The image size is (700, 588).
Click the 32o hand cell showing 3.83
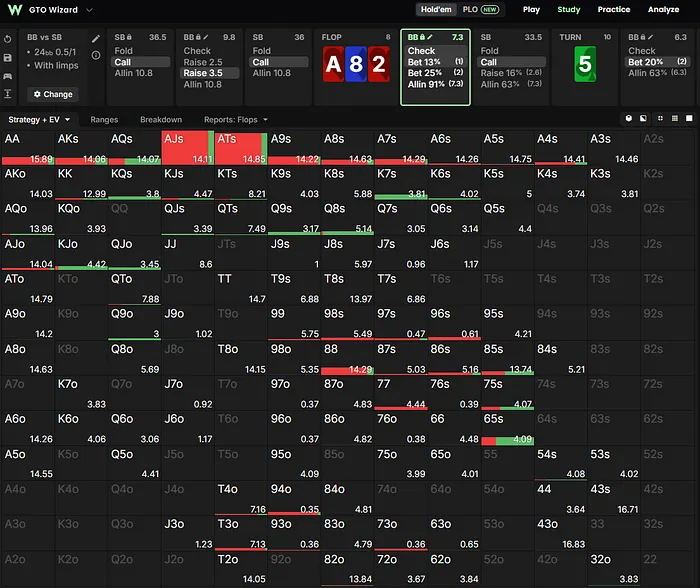click(x=614, y=568)
